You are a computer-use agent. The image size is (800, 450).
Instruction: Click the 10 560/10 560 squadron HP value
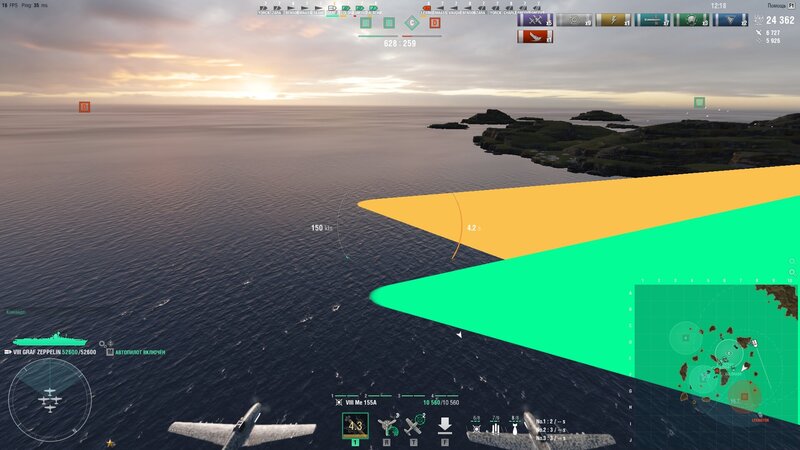click(x=441, y=403)
